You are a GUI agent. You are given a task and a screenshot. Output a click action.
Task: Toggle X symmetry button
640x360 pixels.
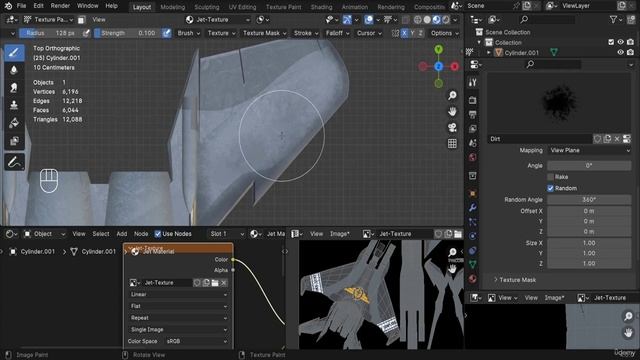[404, 33]
